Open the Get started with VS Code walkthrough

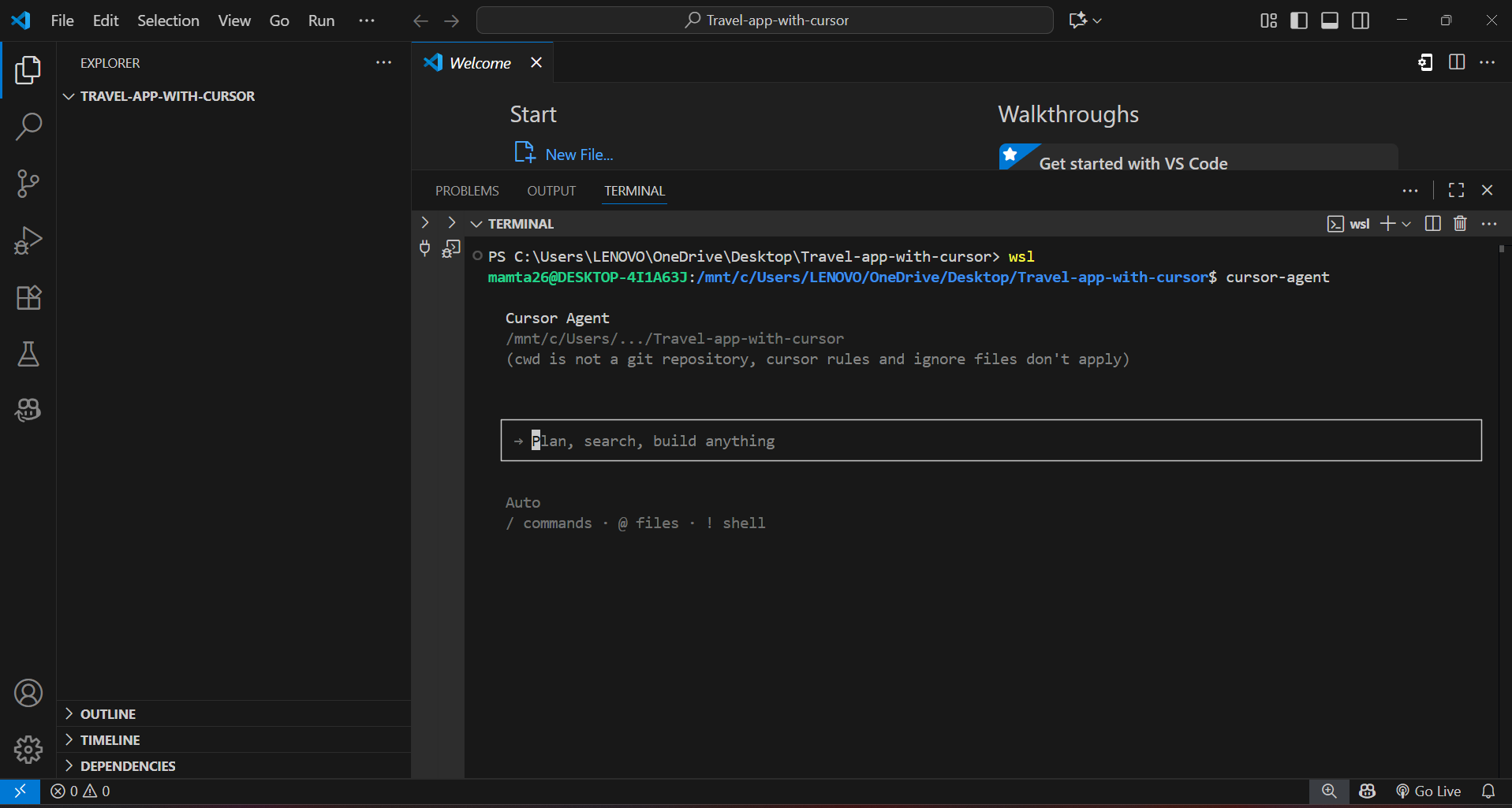click(x=1133, y=163)
